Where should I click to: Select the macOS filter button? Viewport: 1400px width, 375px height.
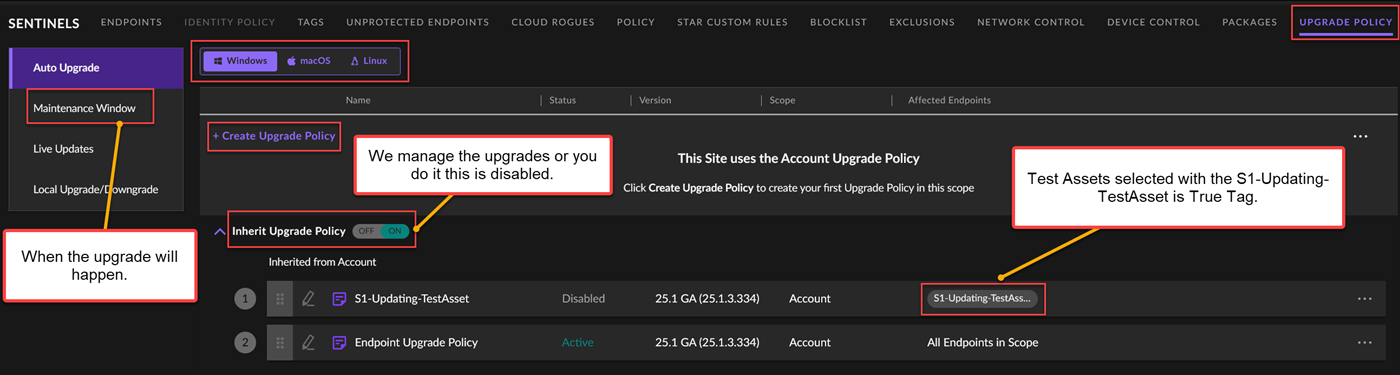click(x=309, y=61)
